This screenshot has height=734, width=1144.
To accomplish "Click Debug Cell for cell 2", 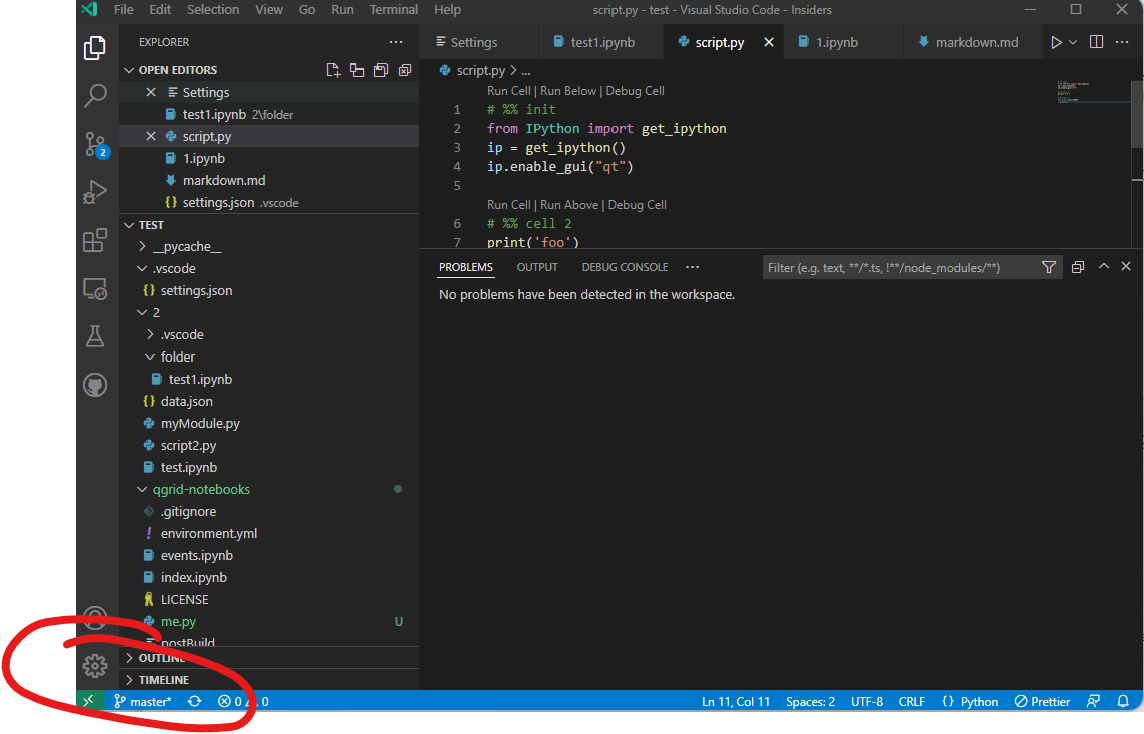I will [637, 204].
